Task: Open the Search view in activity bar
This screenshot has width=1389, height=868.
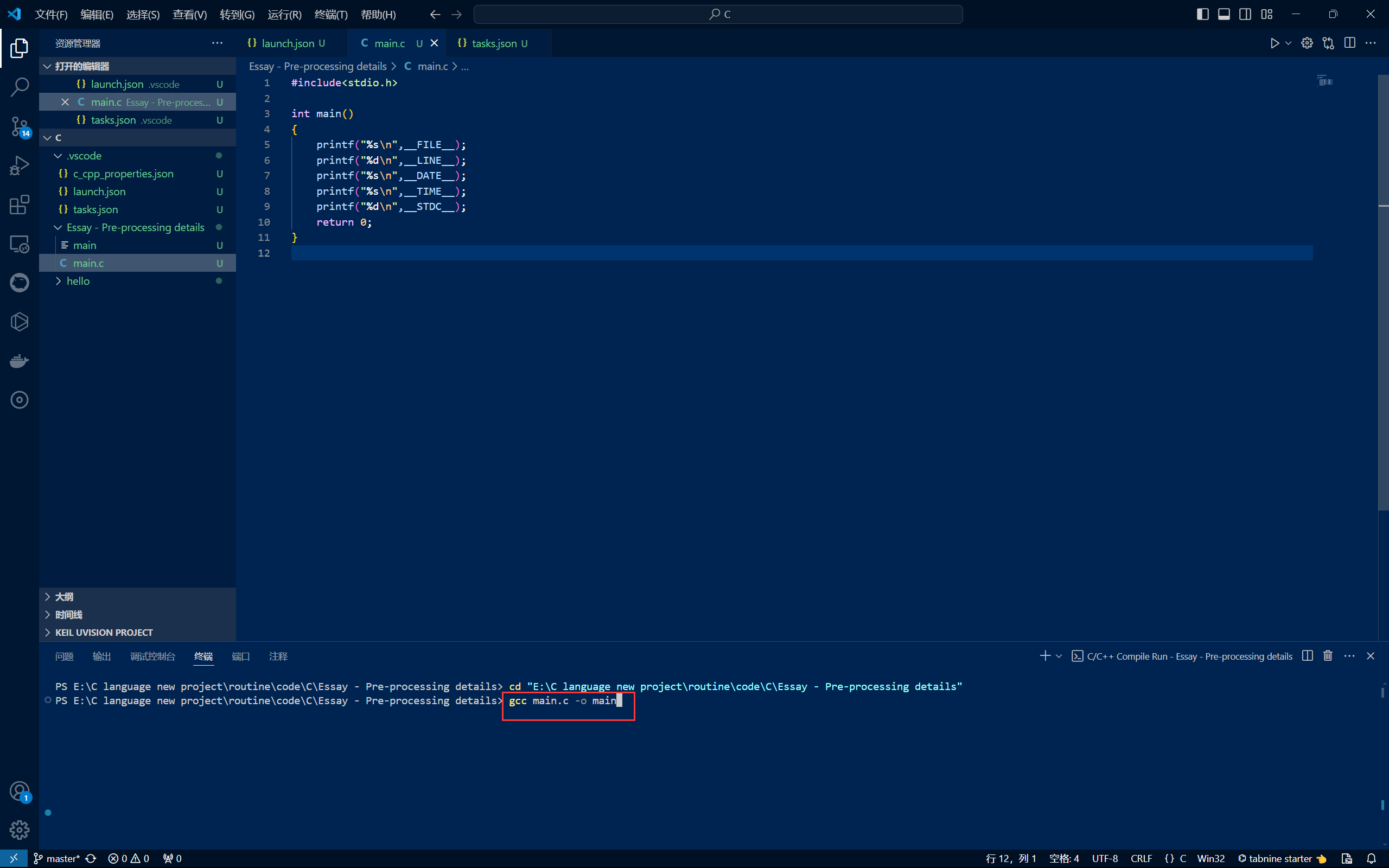Action: coord(20,87)
